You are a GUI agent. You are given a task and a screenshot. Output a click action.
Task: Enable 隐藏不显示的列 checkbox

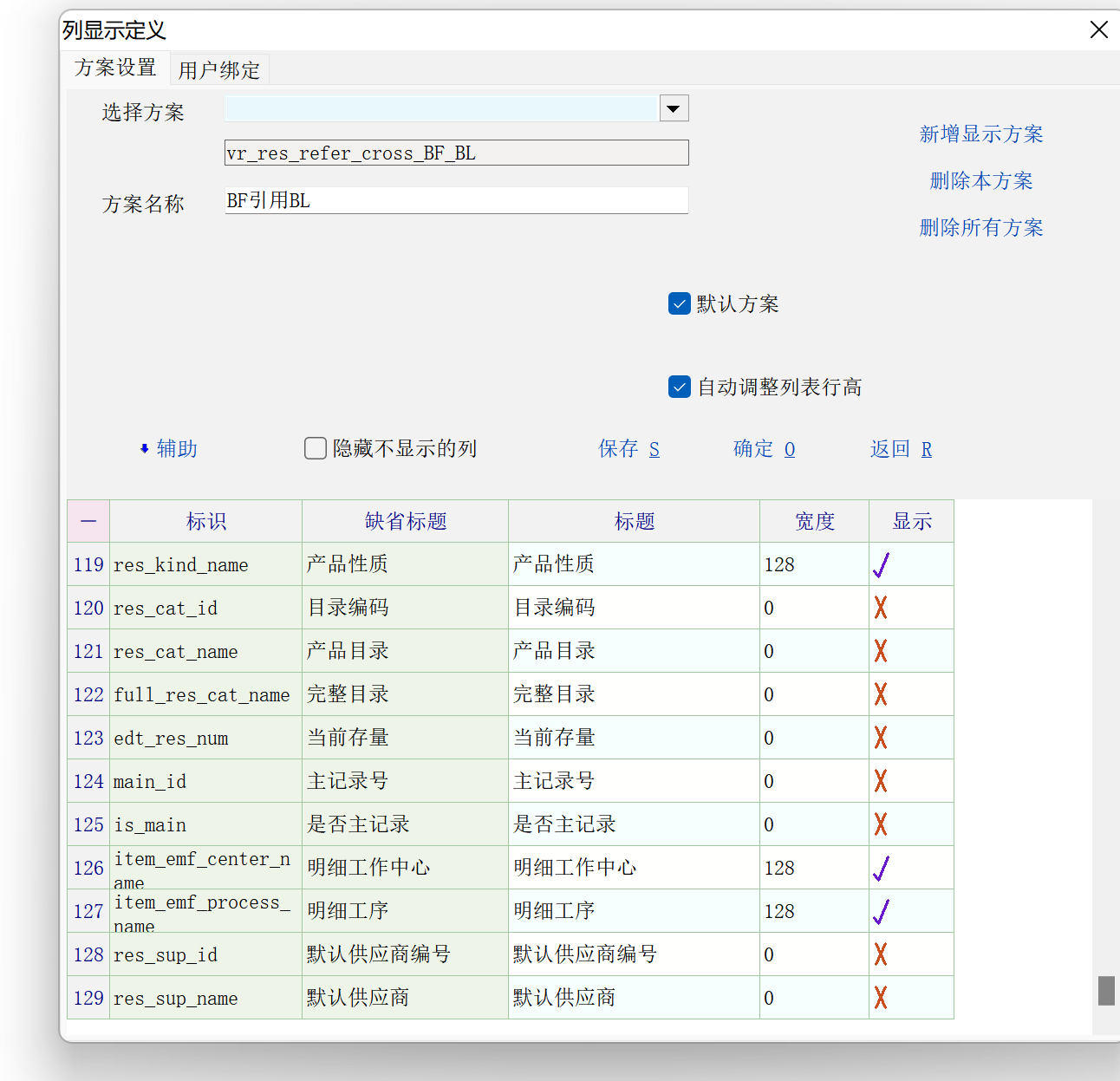pos(316,448)
